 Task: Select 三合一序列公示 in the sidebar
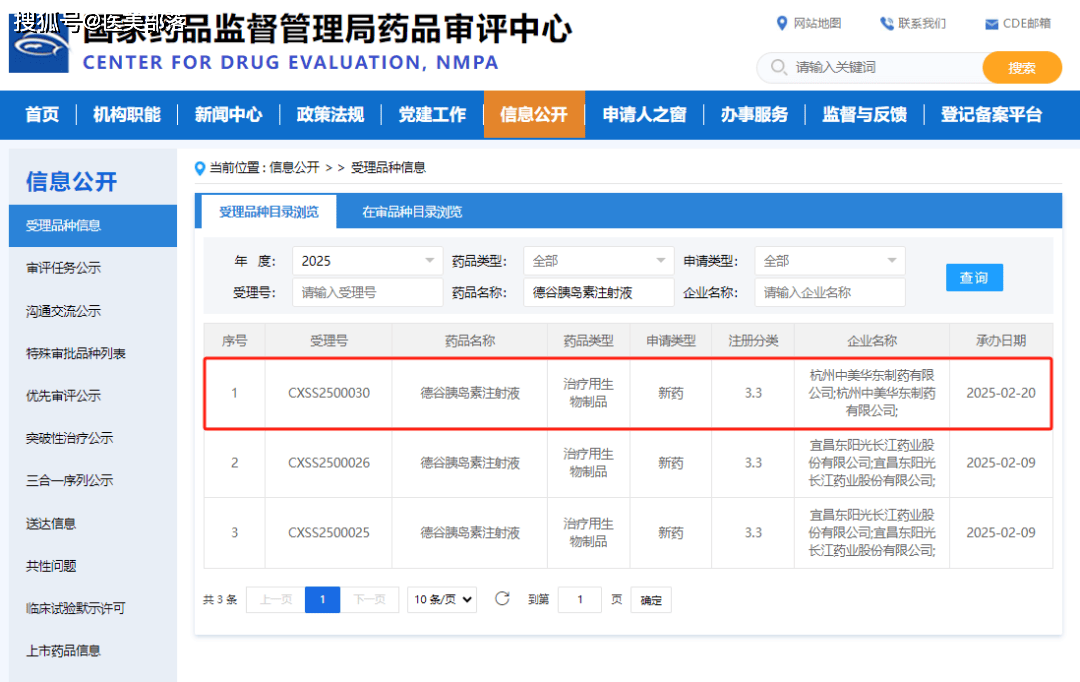pos(70,480)
